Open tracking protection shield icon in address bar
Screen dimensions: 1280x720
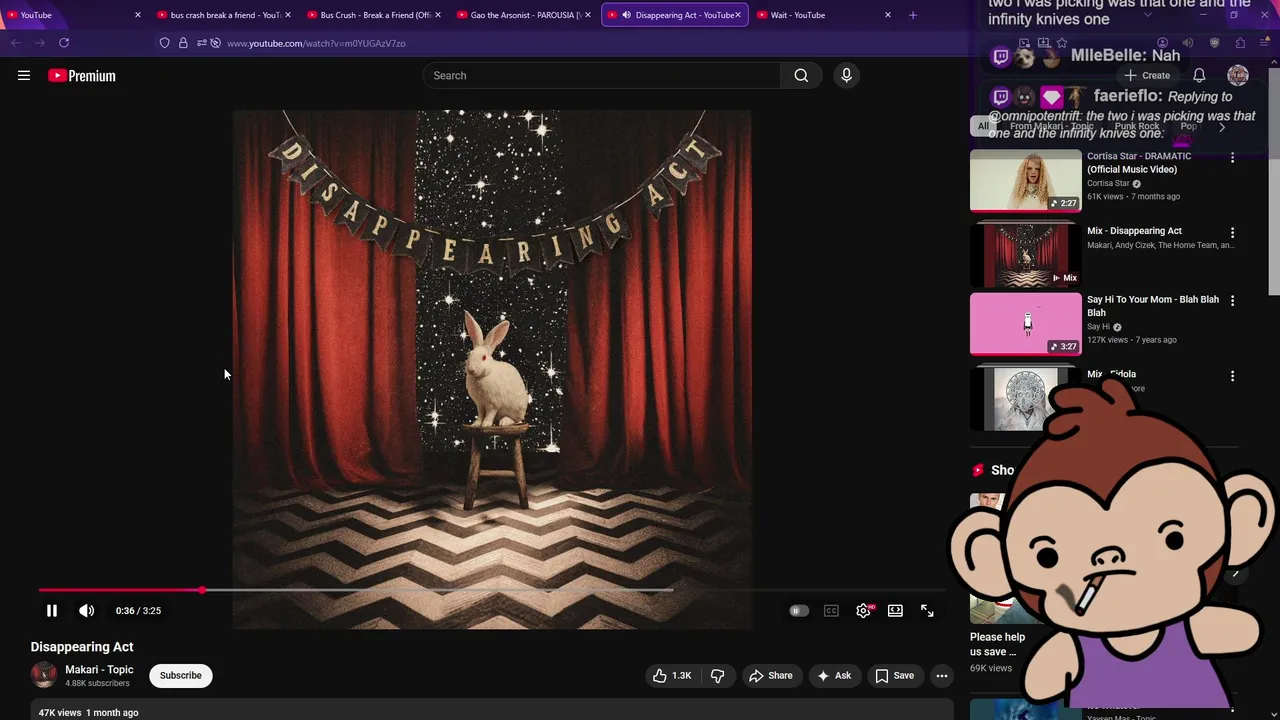[164, 43]
